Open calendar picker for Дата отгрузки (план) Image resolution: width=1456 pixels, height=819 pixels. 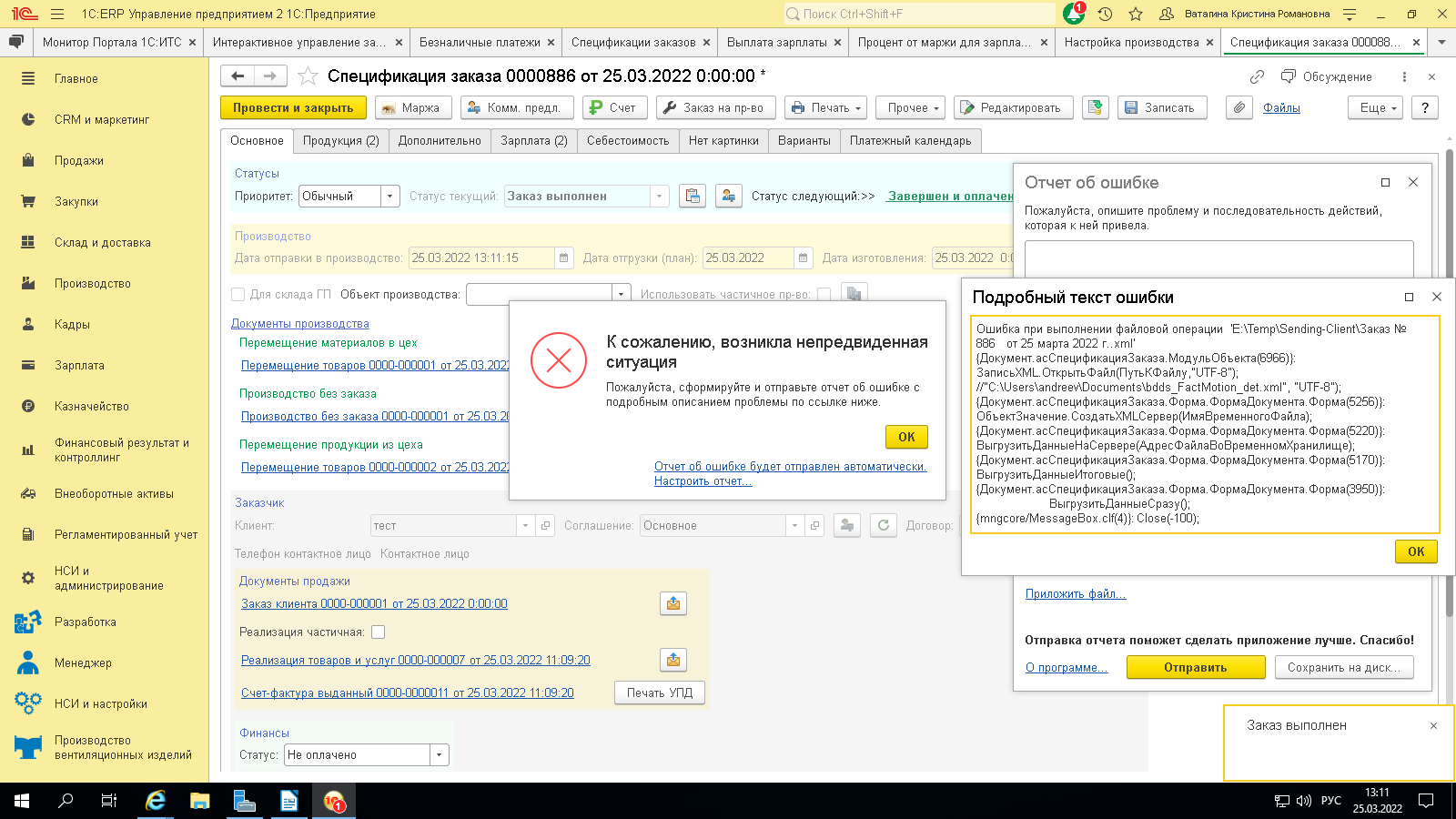[x=803, y=258]
